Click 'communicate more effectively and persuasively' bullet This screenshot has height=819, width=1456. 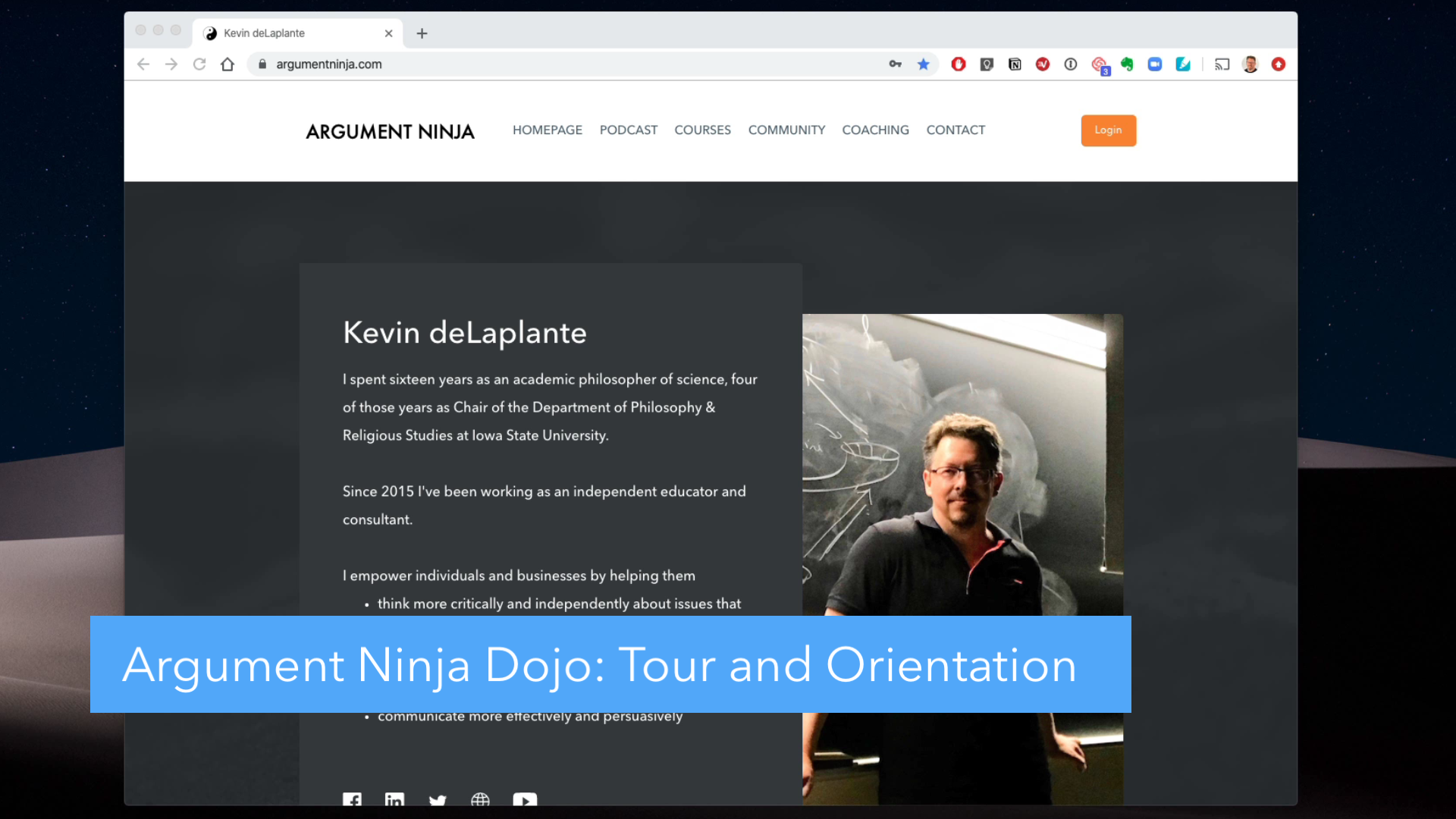pyautogui.click(x=530, y=717)
